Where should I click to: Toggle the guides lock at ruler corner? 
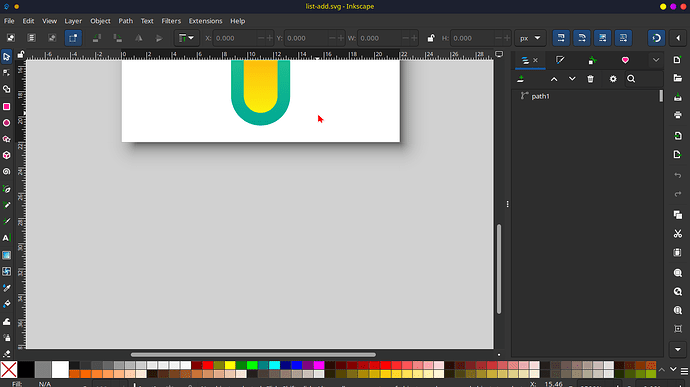(x=21, y=55)
